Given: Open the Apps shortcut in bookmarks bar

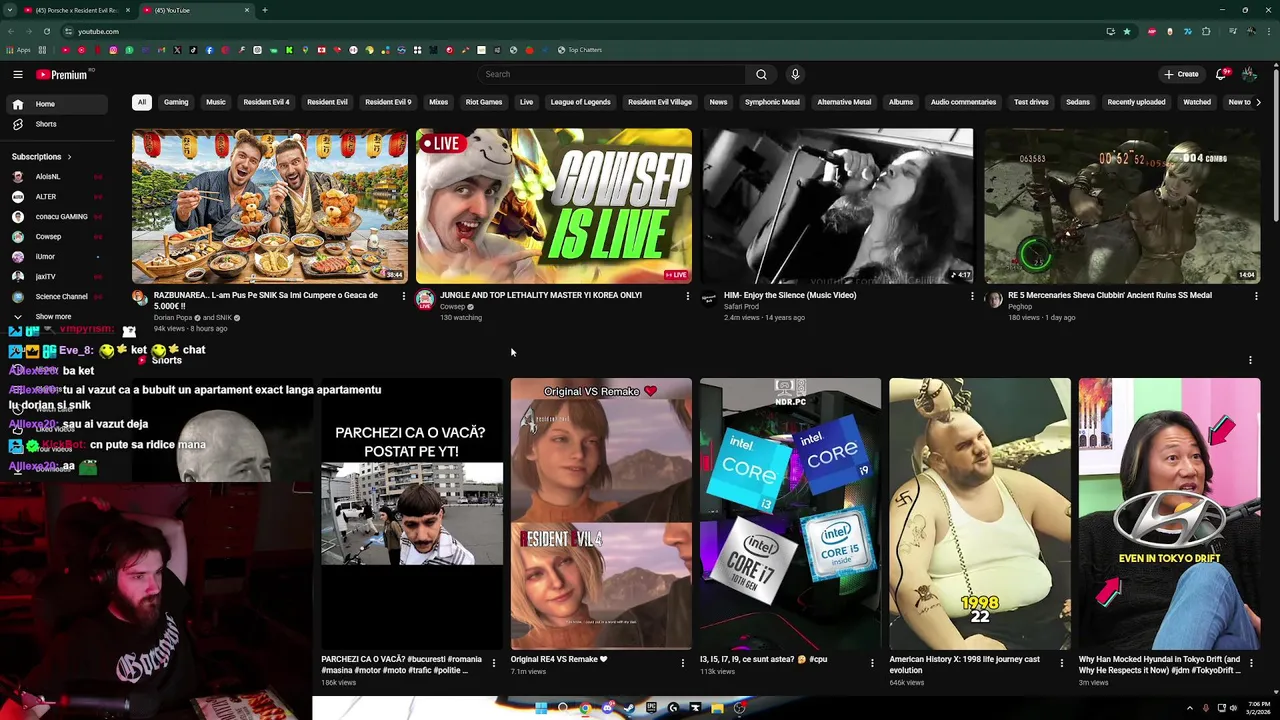Looking at the screenshot, I should coord(18,50).
